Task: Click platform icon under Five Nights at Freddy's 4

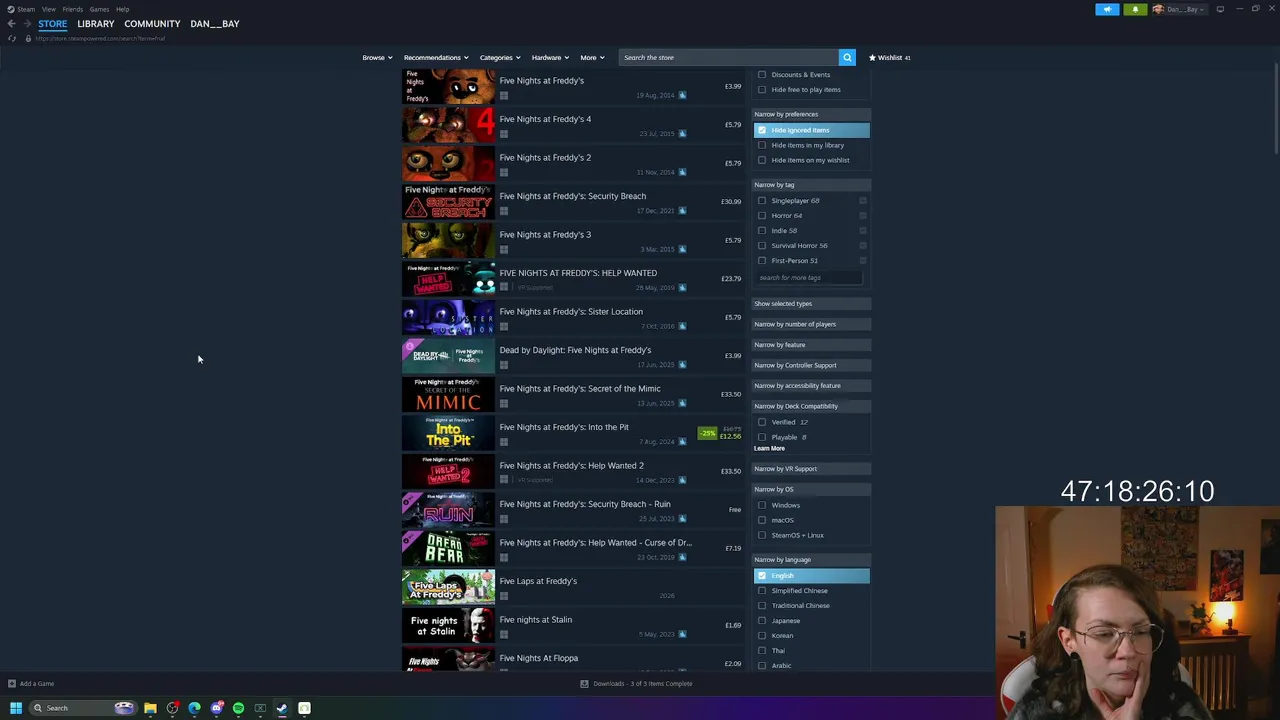Action: coord(504,134)
